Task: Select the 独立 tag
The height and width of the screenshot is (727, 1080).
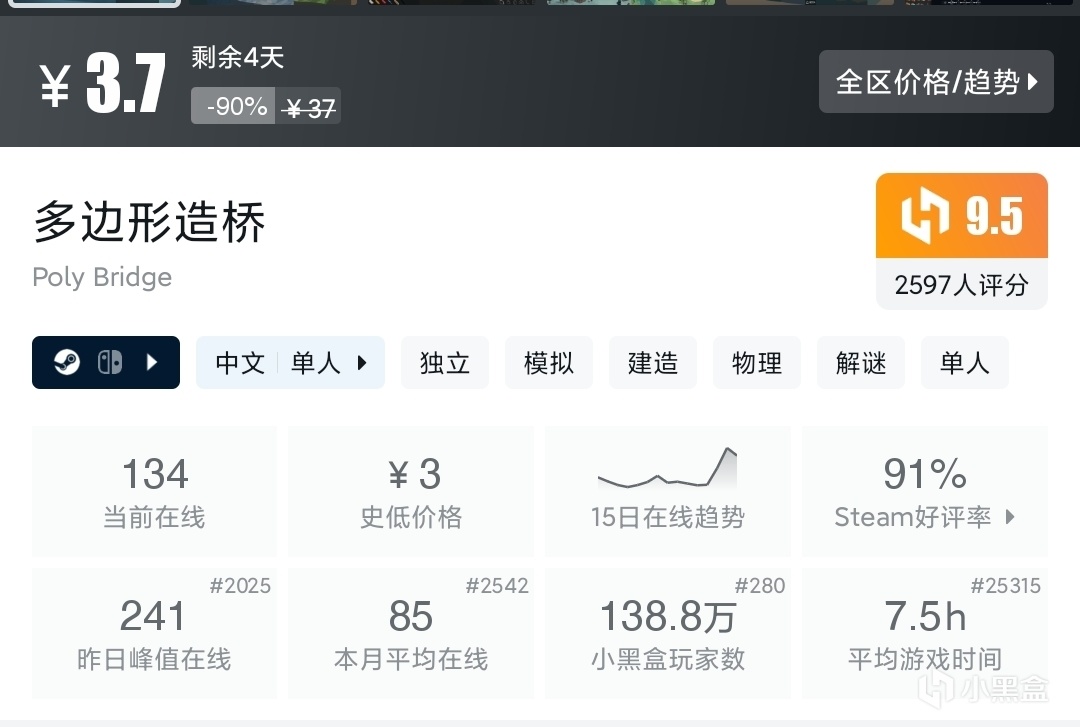Action: click(445, 362)
